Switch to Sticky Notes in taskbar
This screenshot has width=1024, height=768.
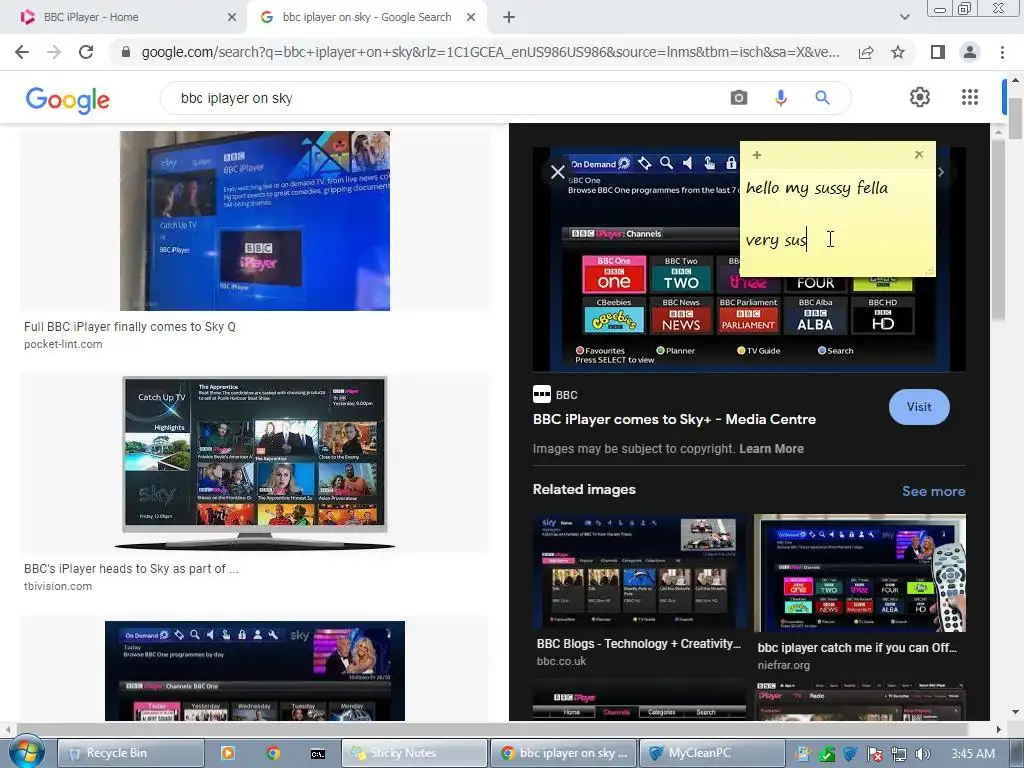tap(414, 753)
